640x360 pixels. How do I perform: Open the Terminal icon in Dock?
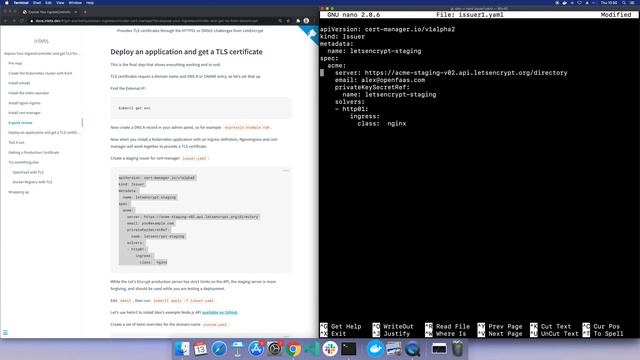(x=349, y=349)
